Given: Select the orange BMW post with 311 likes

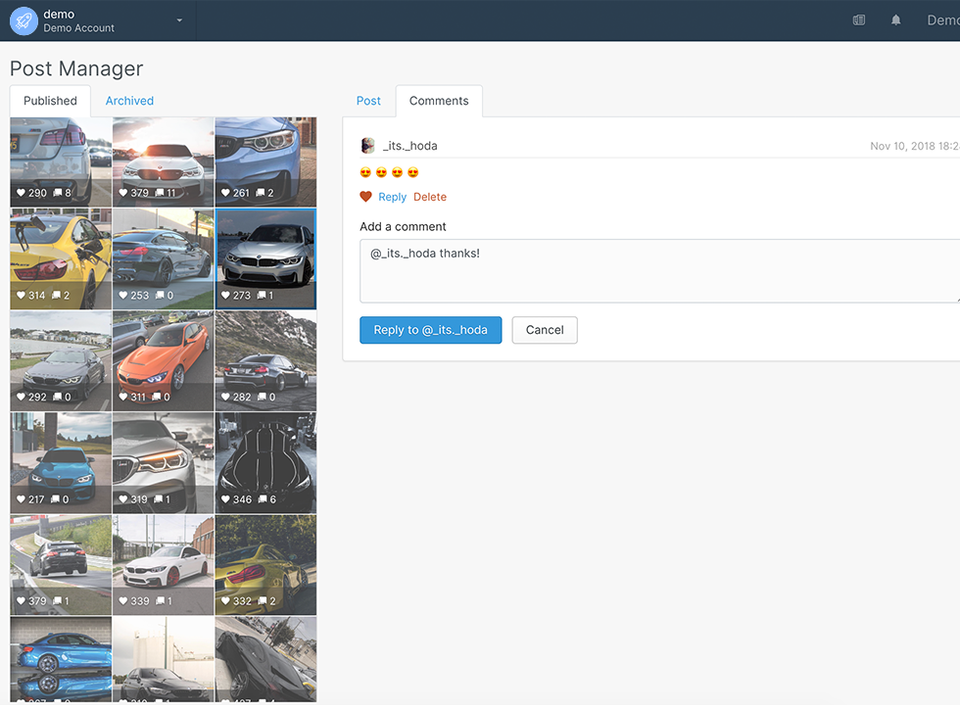Looking at the screenshot, I should point(163,360).
